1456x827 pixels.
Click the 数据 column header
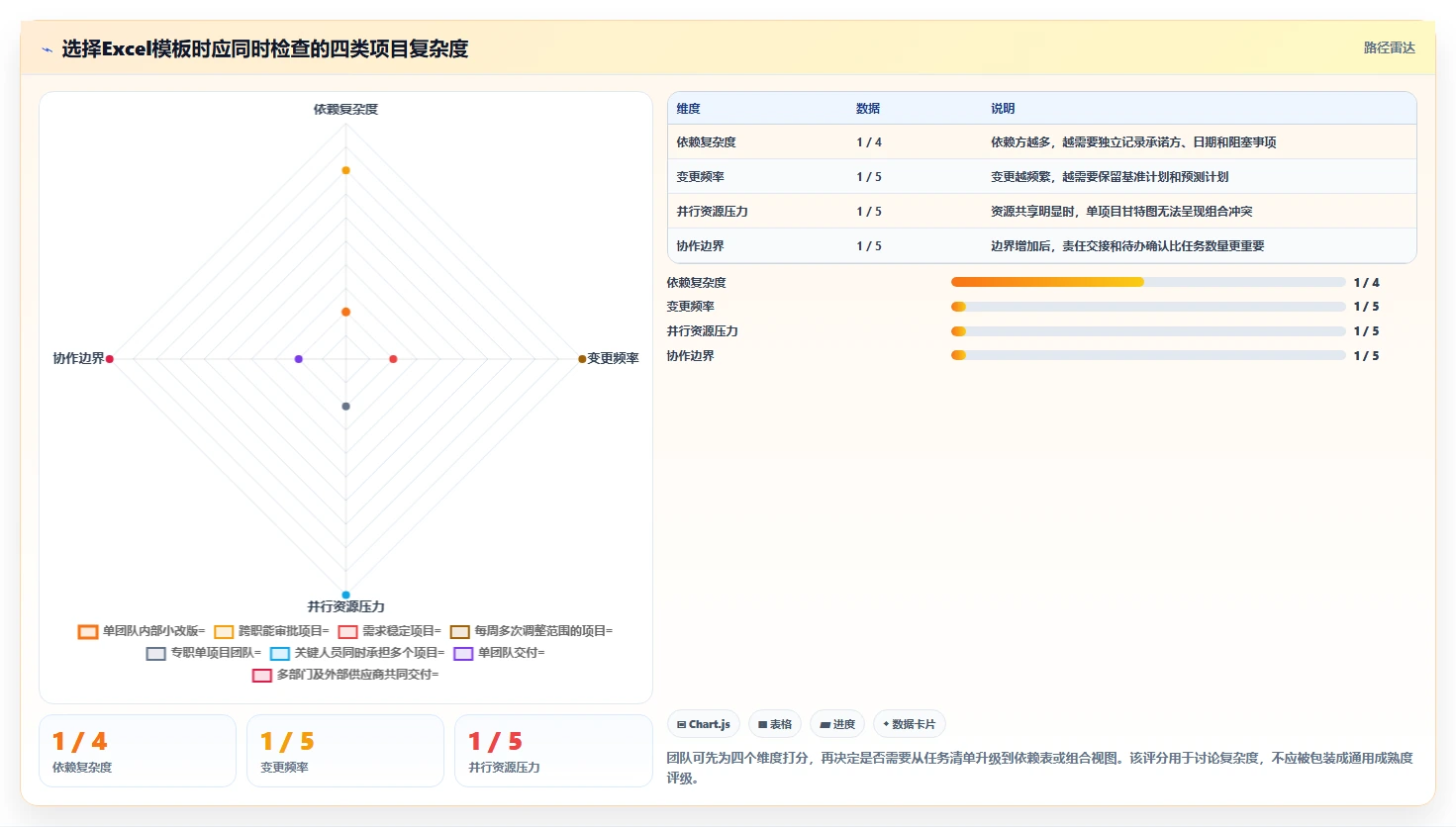click(x=868, y=109)
